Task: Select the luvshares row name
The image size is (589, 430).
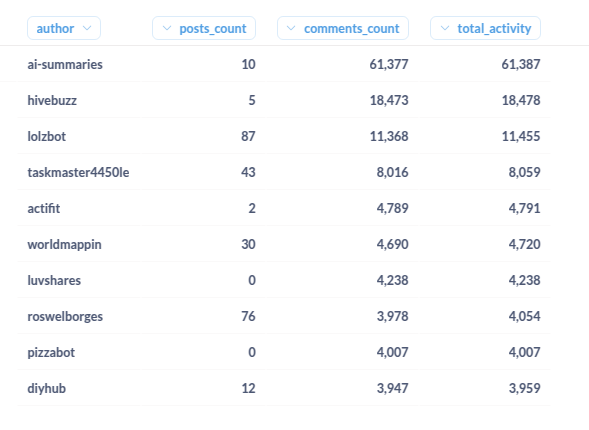Action: (54, 281)
